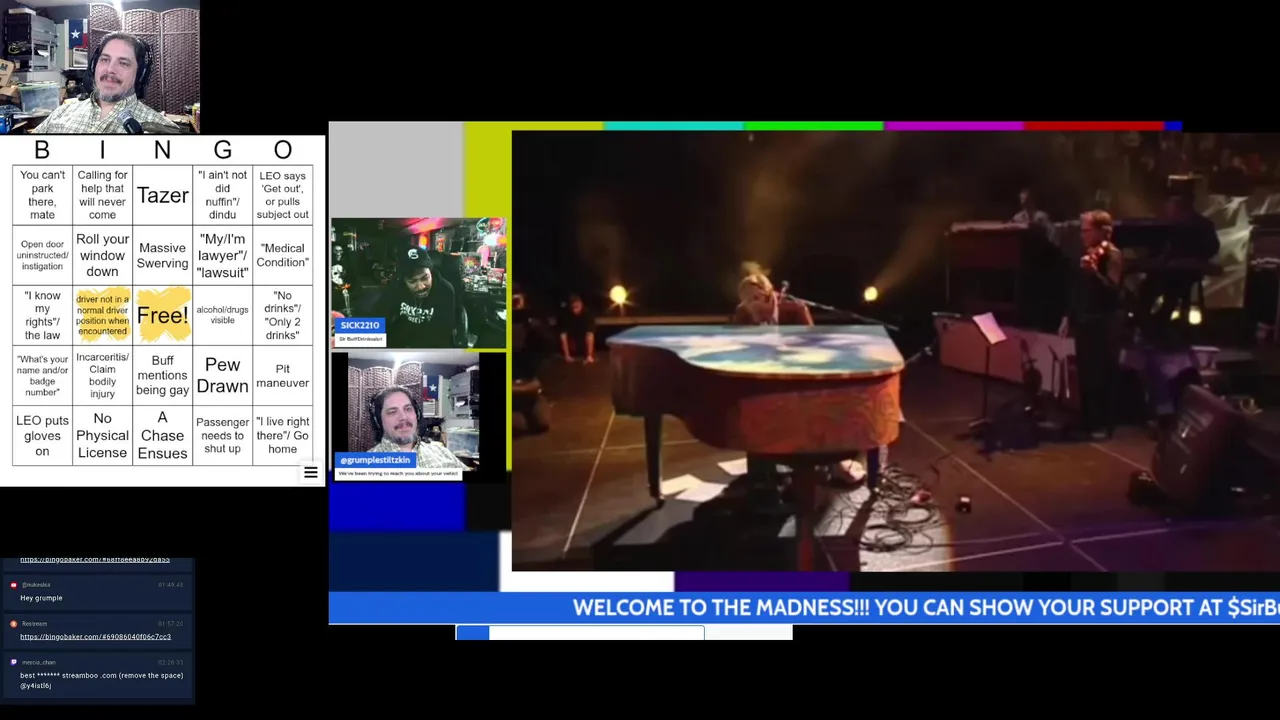Screen dimensions: 1280x720
Task: Mark the 'Tazer' bingo square
Action: coord(162,195)
